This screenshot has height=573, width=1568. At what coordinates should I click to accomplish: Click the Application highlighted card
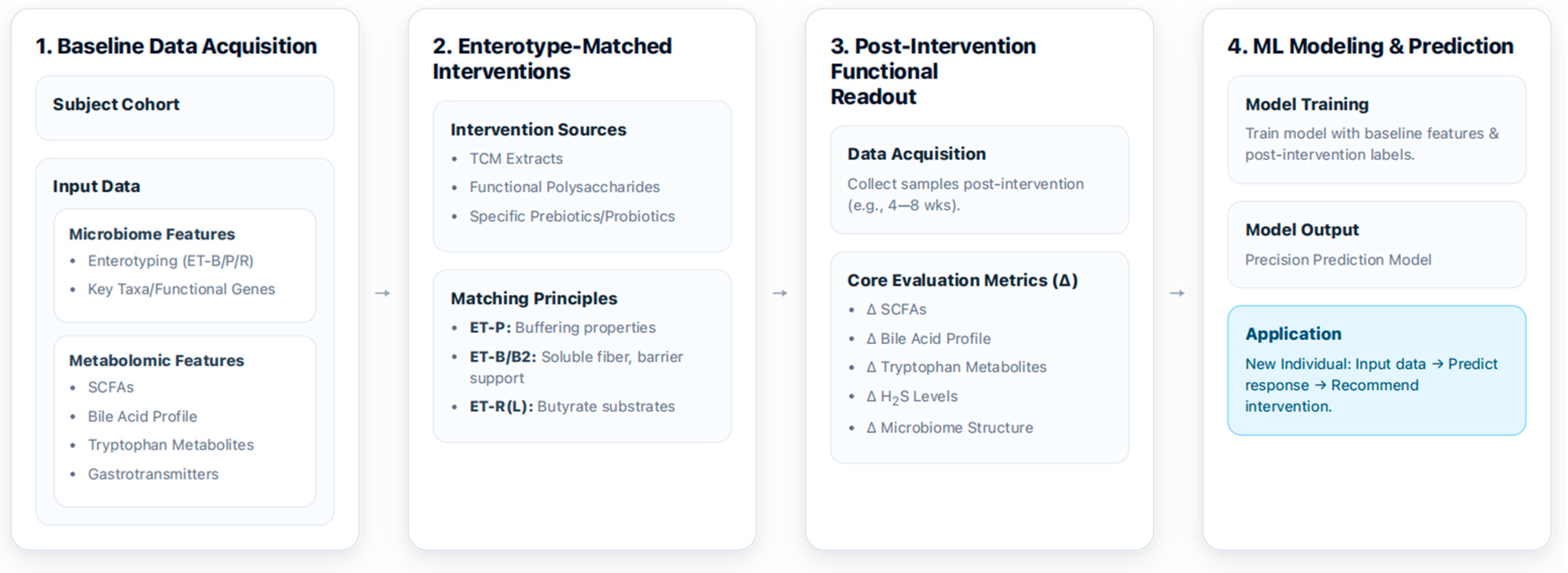[1376, 370]
